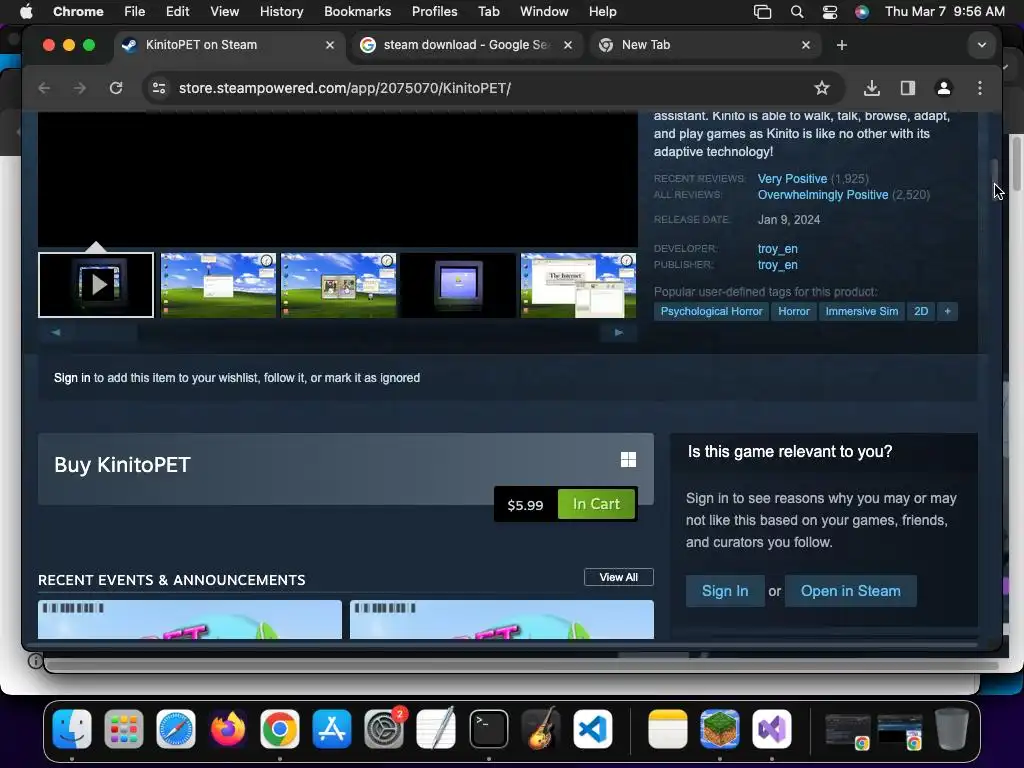This screenshot has width=1024, height=768.
Task: Open Minecraft from the dock
Action: pyautogui.click(x=720, y=729)
